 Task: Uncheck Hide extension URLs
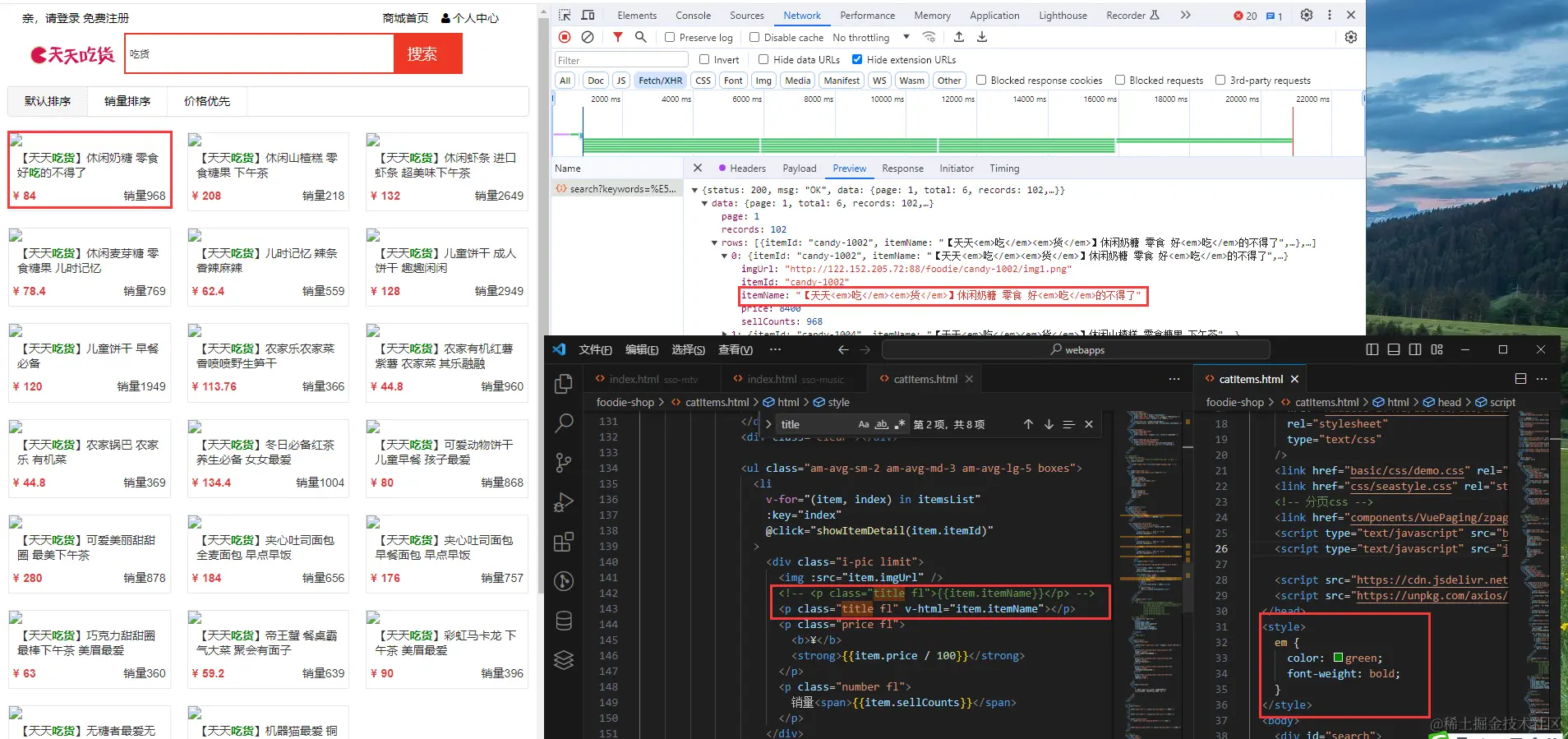point(857,59)
